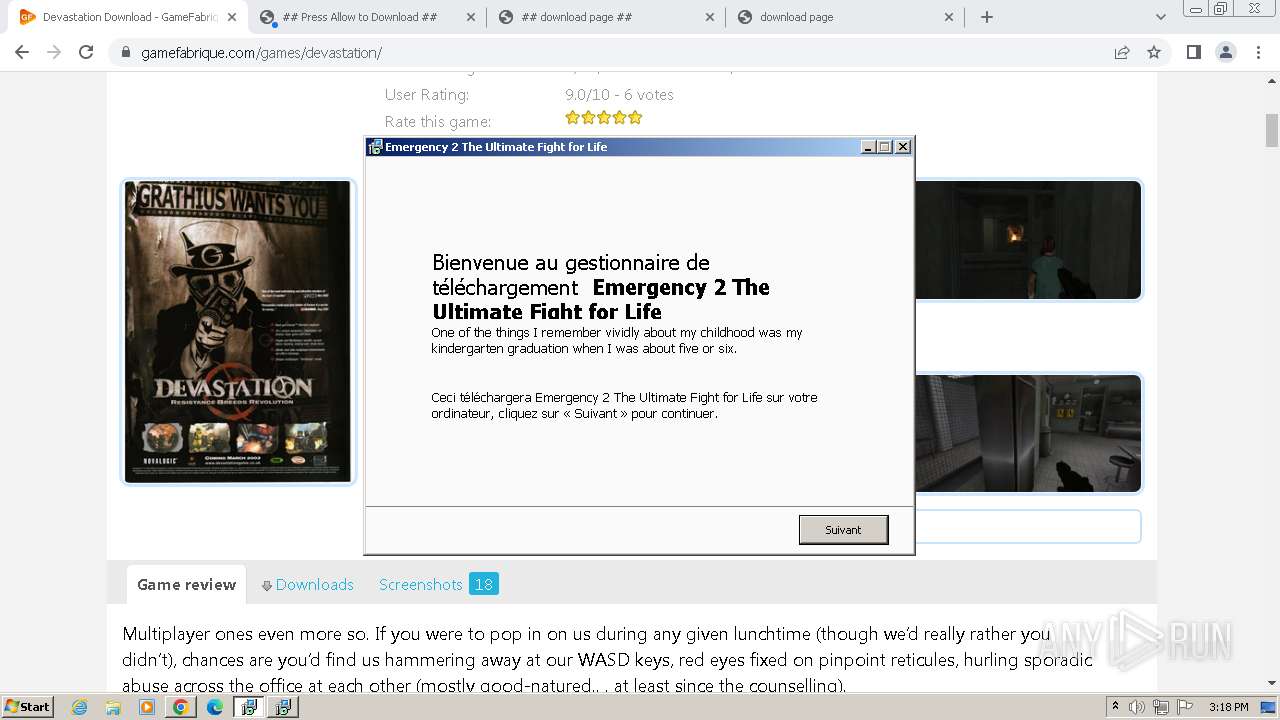Reload the current browser page

(86, 52)
